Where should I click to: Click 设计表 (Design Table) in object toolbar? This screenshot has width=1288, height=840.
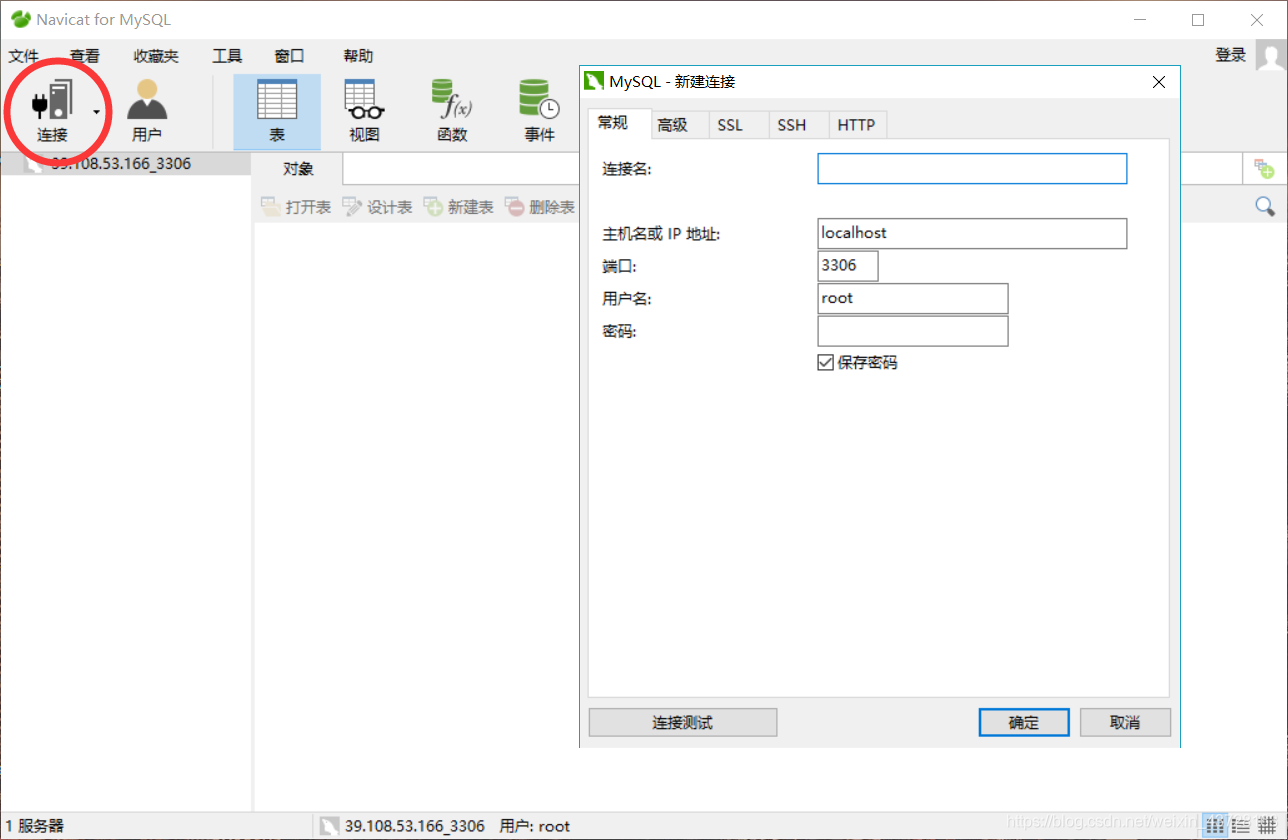tap(377, 207)
